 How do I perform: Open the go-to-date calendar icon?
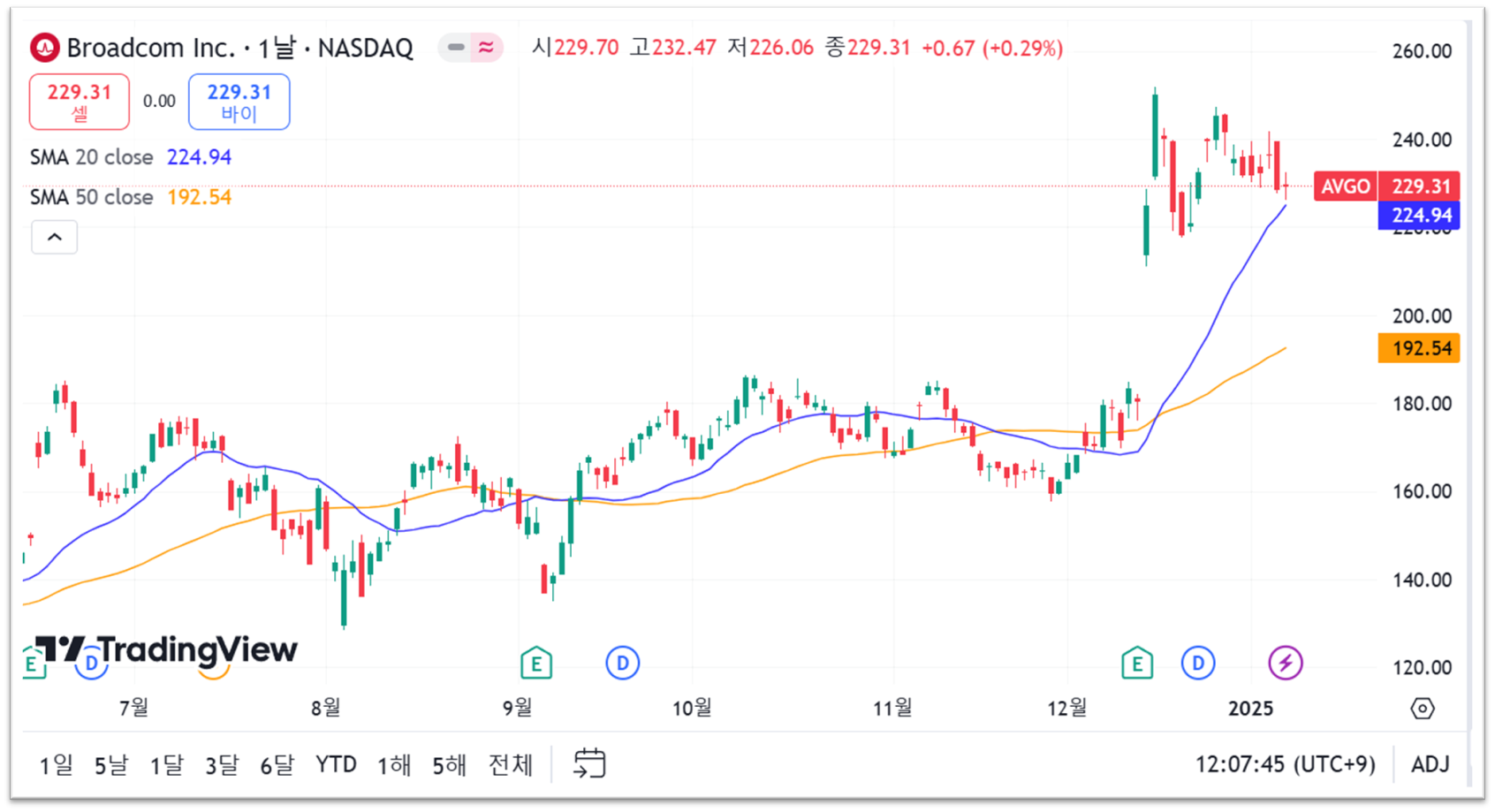point(589,763)
